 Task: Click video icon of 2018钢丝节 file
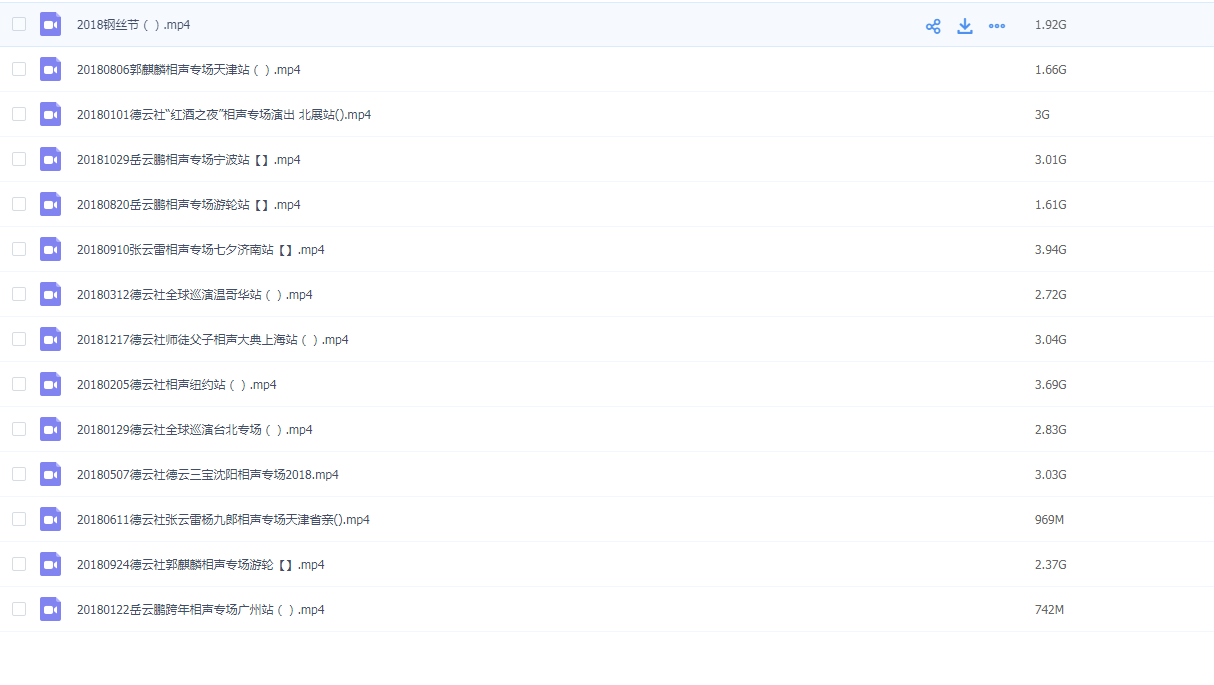point(51,24)
